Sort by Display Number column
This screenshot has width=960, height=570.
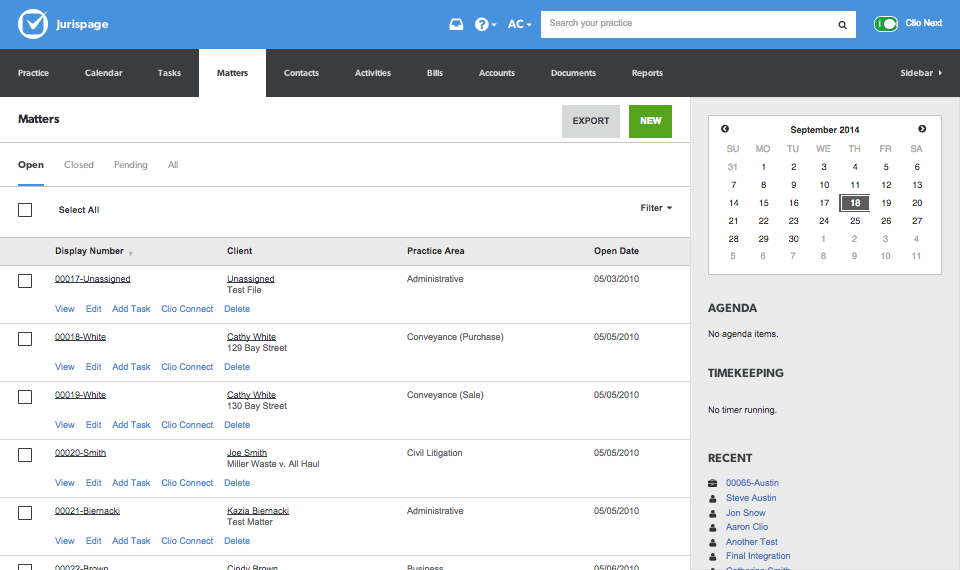(93, 251)
